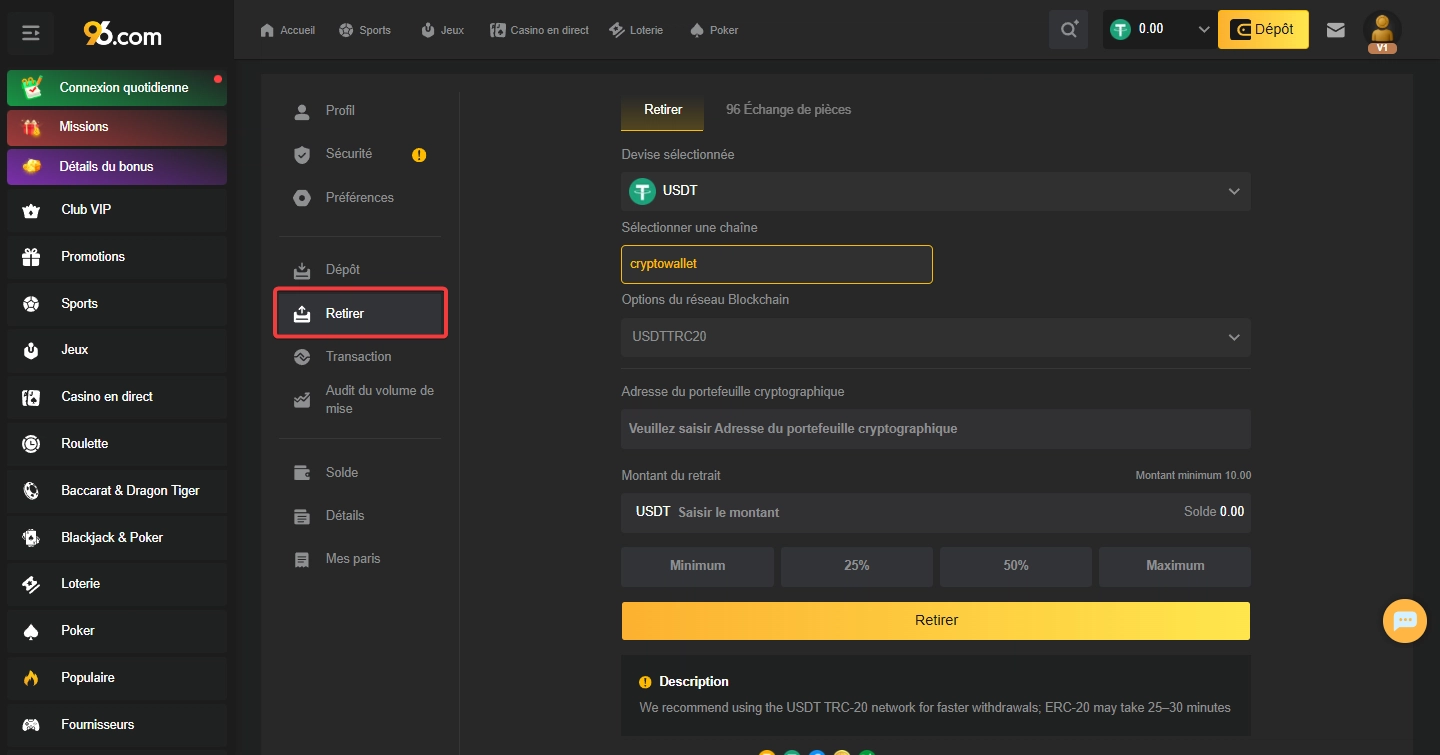Open Sports in the top navigation bar

365,30
